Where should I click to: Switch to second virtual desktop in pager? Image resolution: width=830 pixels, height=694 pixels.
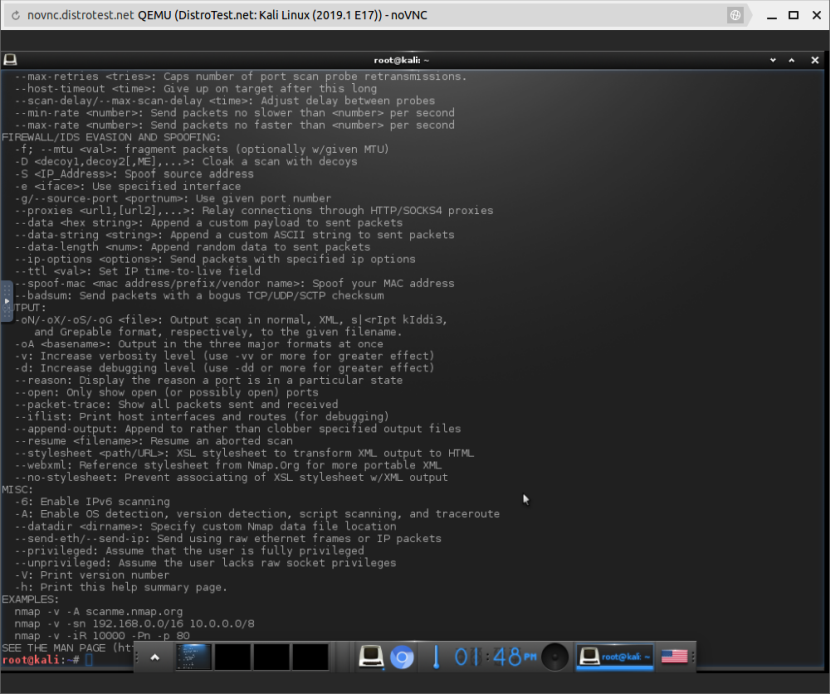[232, 657]
